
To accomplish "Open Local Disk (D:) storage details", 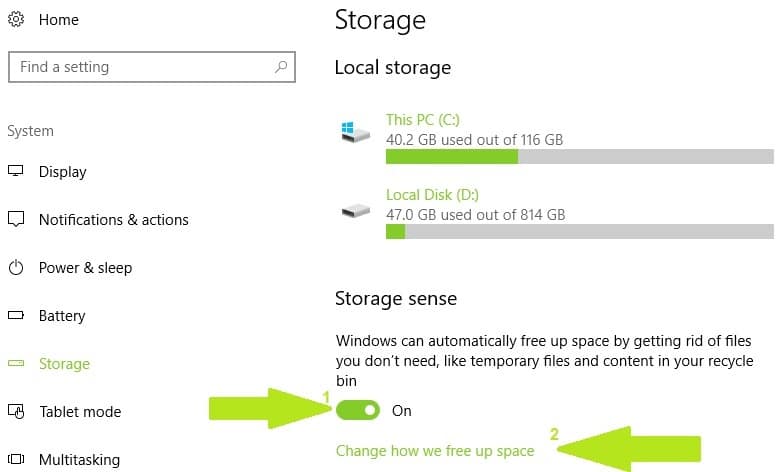I will (432, 195).
